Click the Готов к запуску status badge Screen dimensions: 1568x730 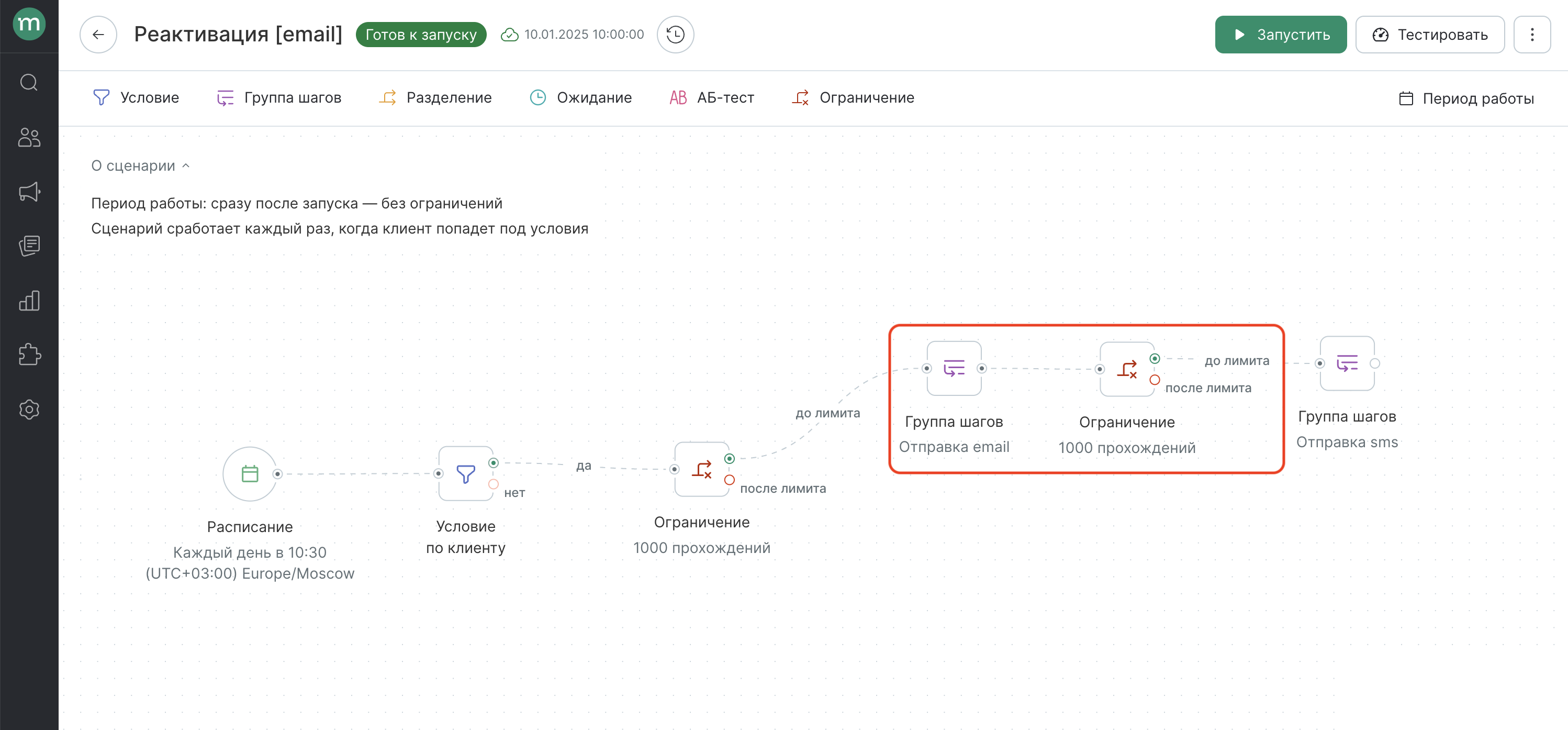[x=421, y=35]
